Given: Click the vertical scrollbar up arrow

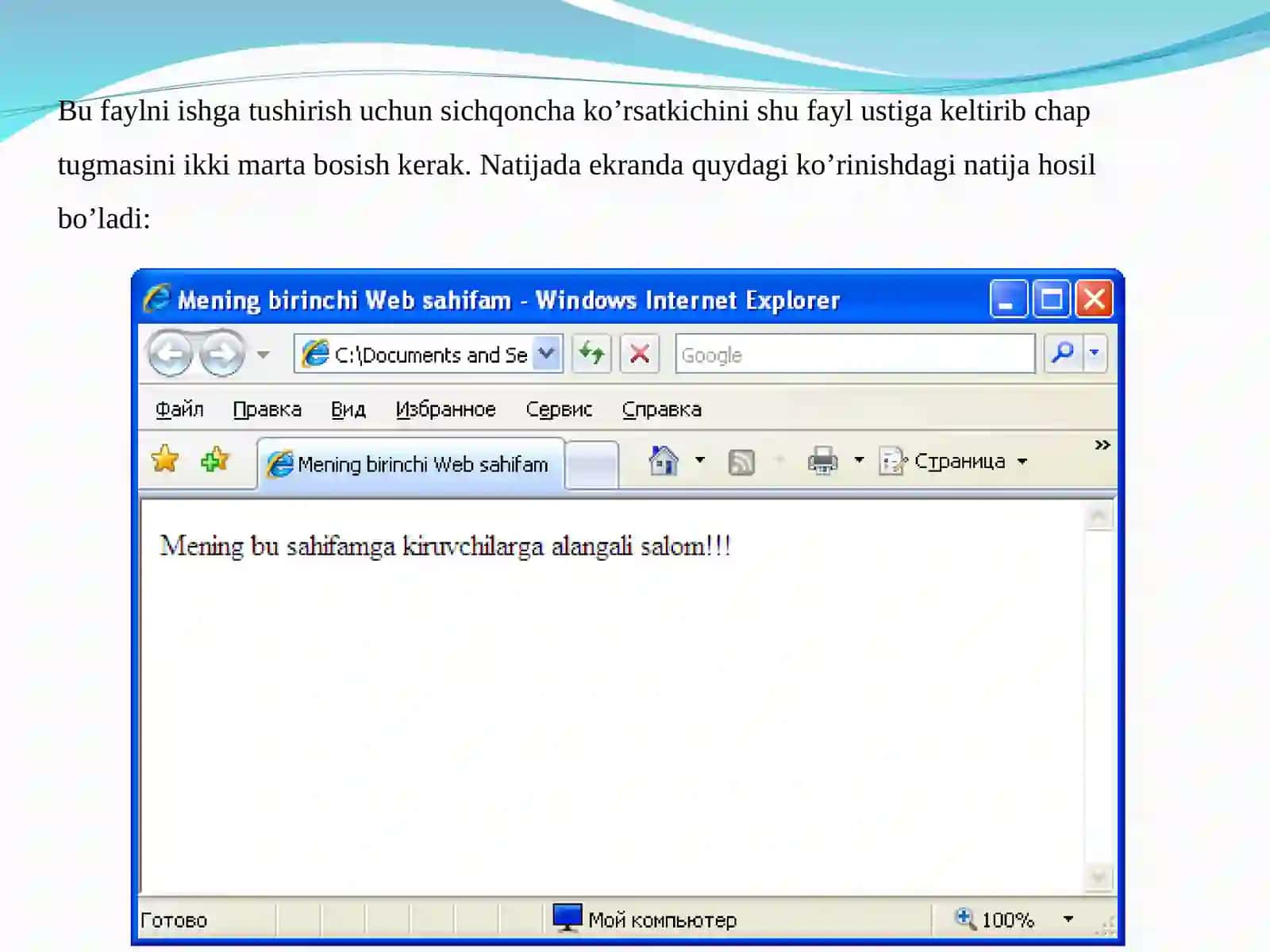Looking at the screenshot, I should click(x=1099, y=516).
